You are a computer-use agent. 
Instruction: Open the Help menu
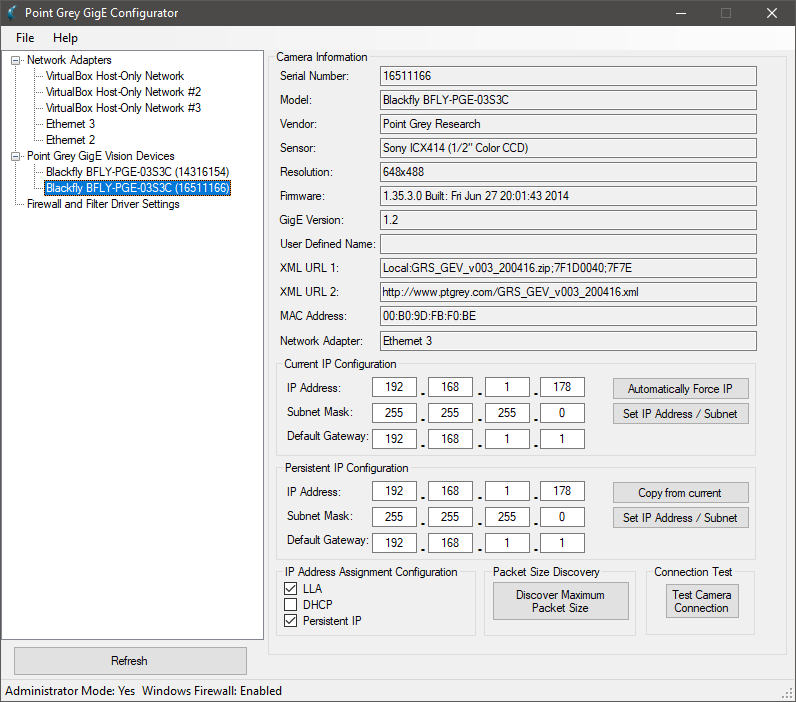tap(65, 38)
